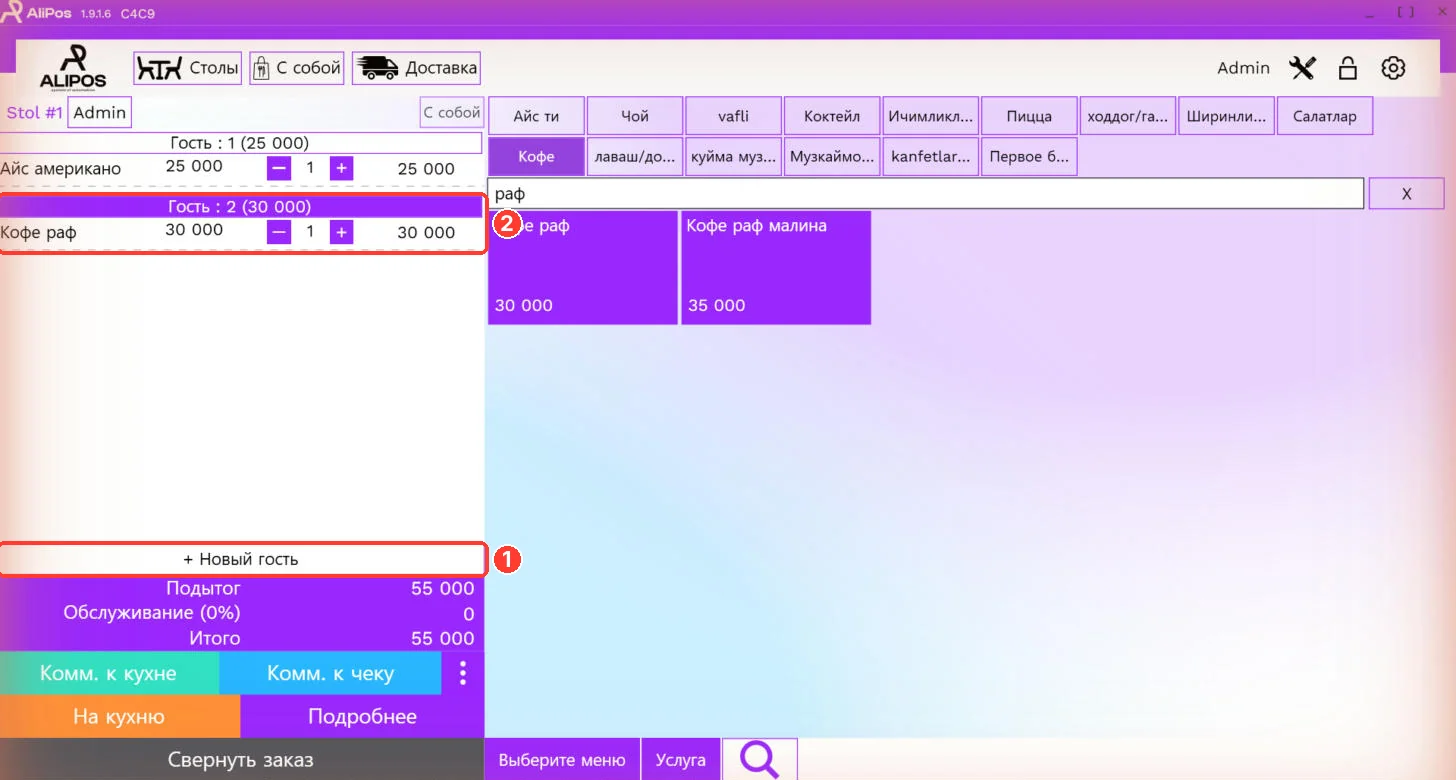1456x780 pixels.
Task: Open the three-dot more options menu
Action: 463,673
